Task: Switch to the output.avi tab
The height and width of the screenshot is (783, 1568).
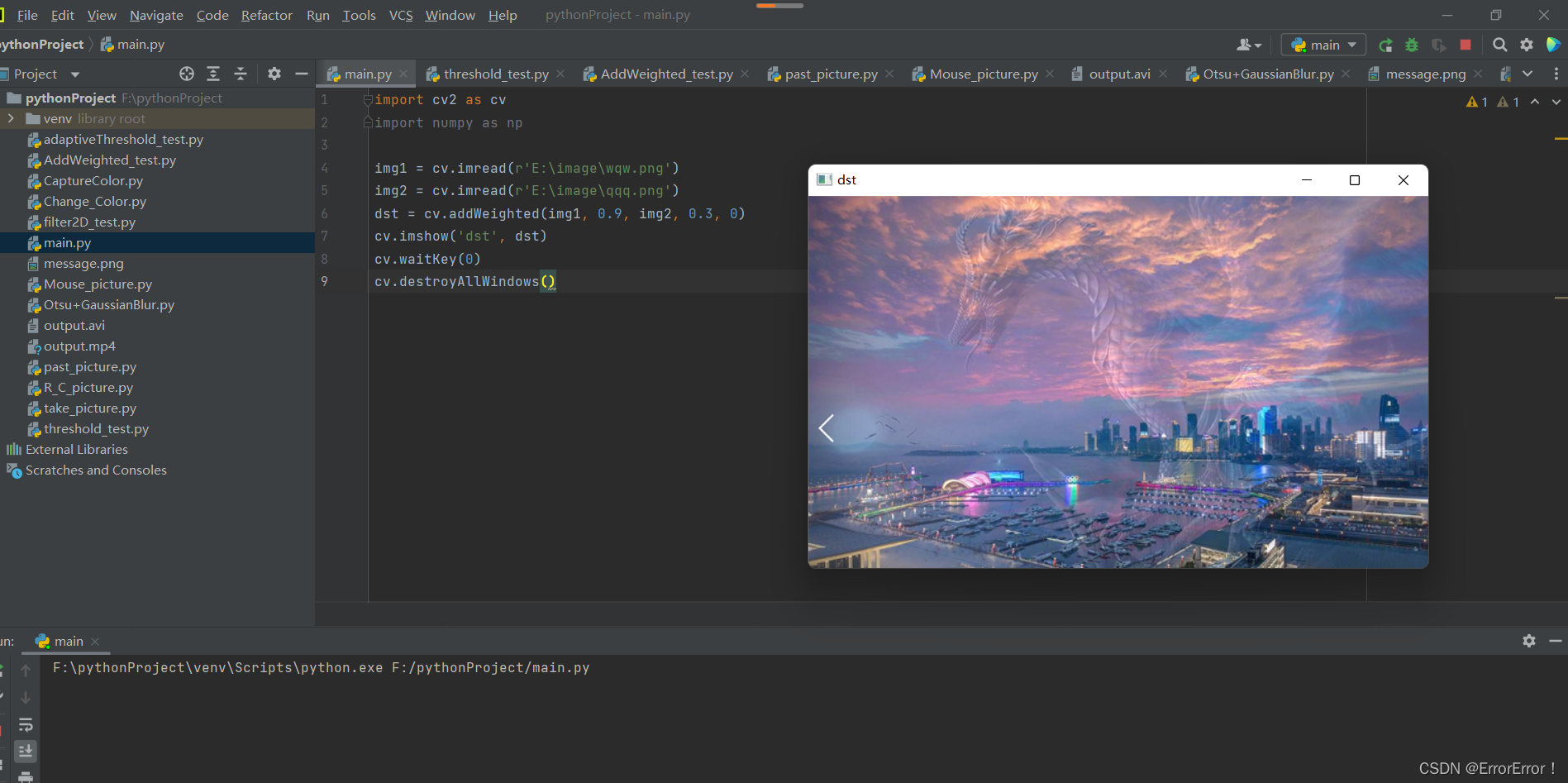Action: pyautogui.click(x=1119, y=74)
